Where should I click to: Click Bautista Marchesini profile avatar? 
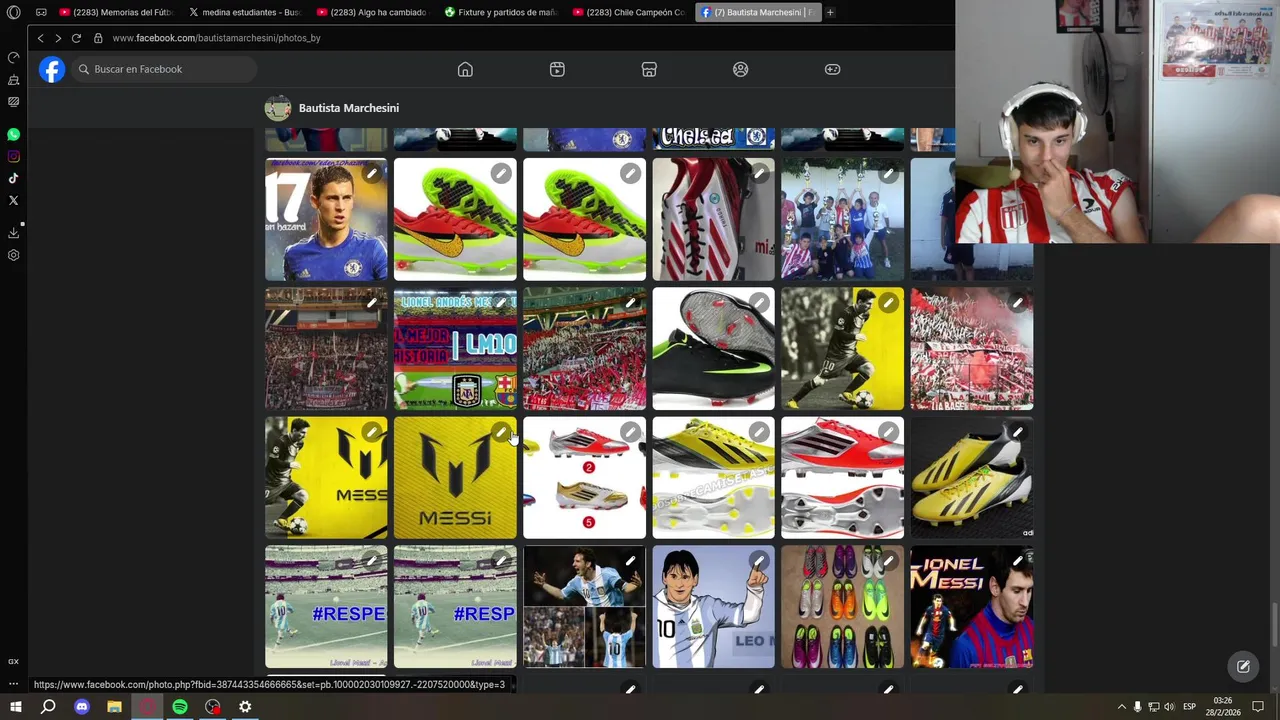[277, 108]
